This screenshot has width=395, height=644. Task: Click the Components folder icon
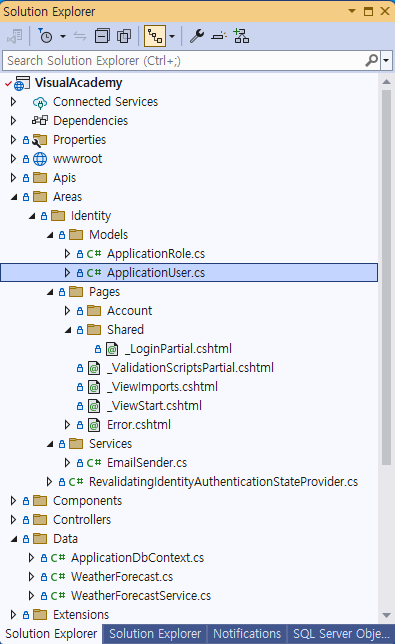pyautogui.click(x=40, y=500)
